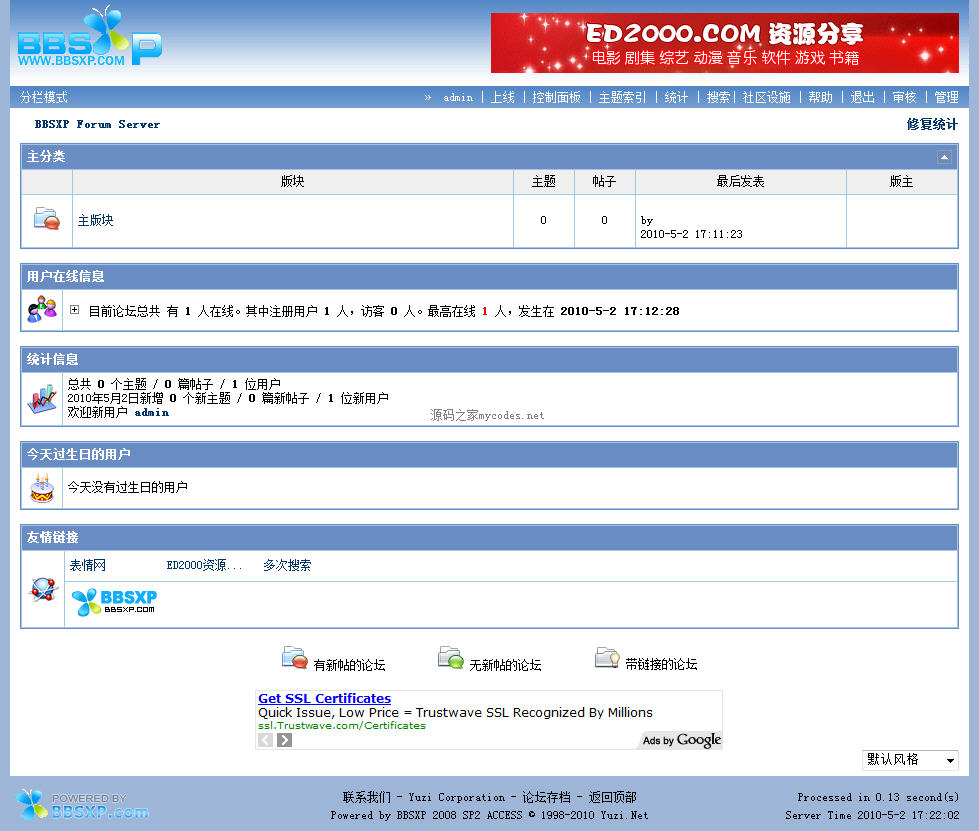The height and width of the screenshot is (831, 979).
Task: Click Server Time 2010-5-2 17:22:02 text
Action: (x=872, y=815)
